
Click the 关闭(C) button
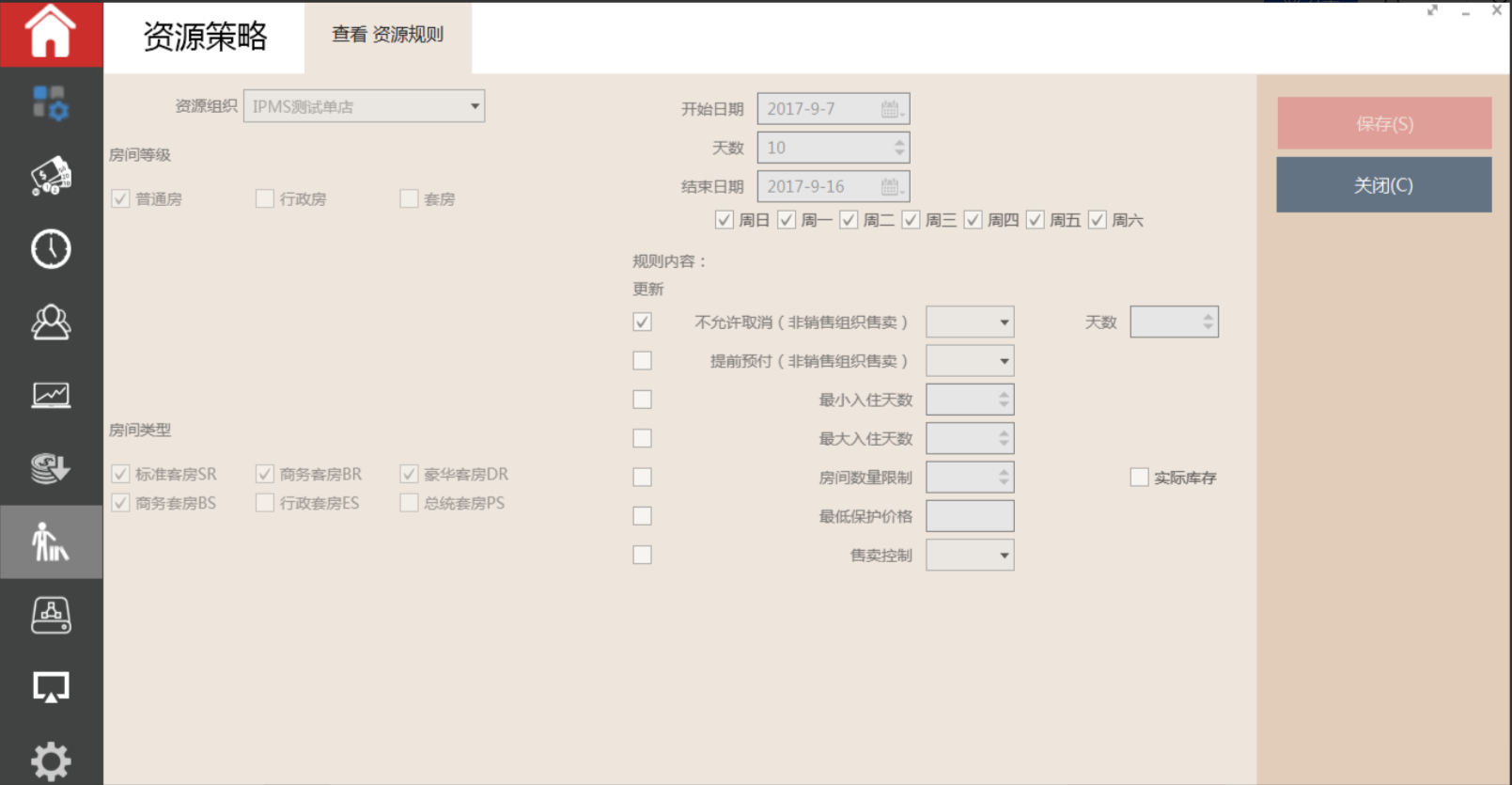[x=1383, y=185]
